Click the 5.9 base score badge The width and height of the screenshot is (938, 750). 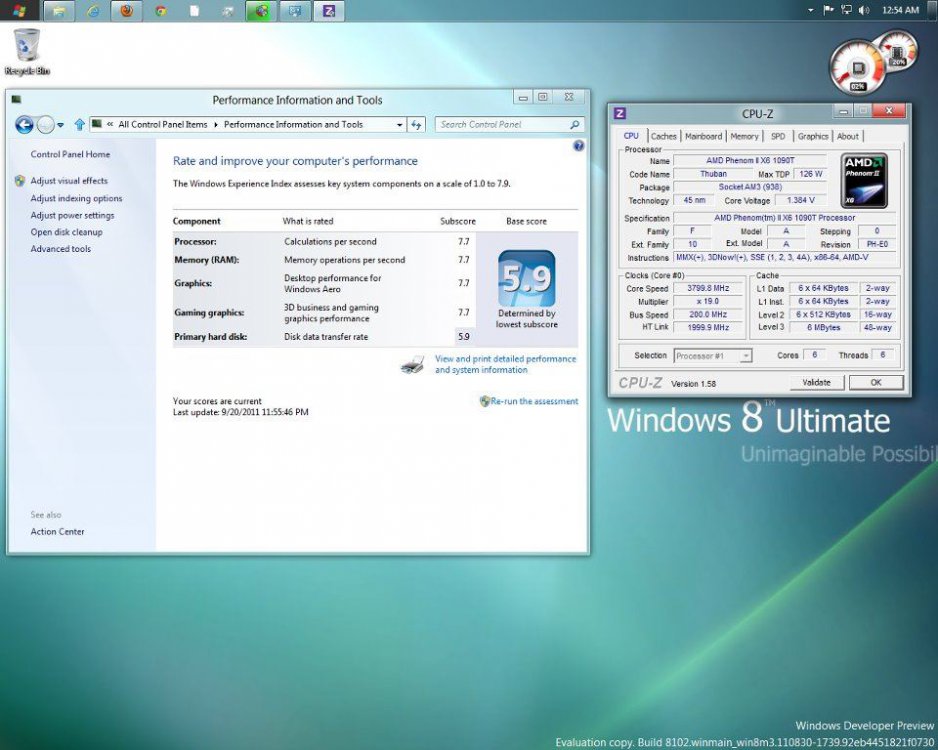point(526,279)
